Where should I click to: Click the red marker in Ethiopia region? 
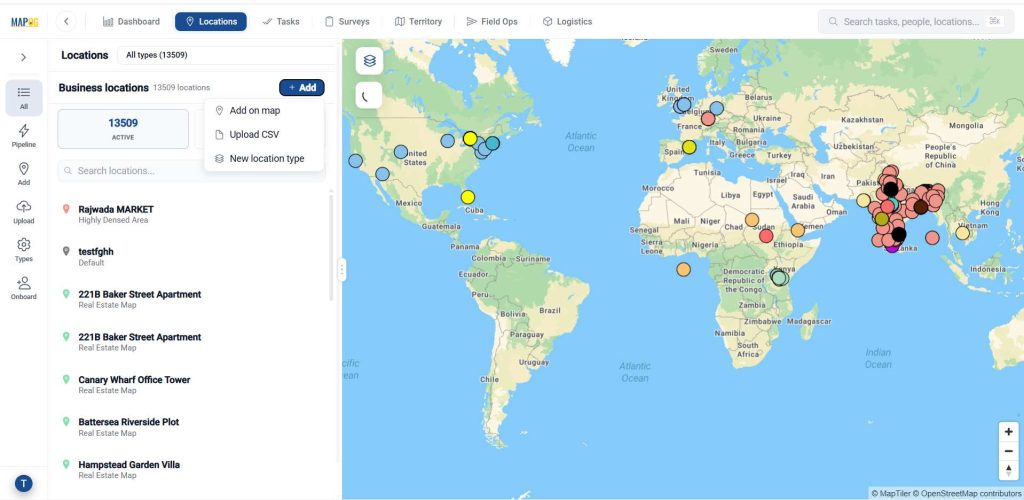coord(766,236)
